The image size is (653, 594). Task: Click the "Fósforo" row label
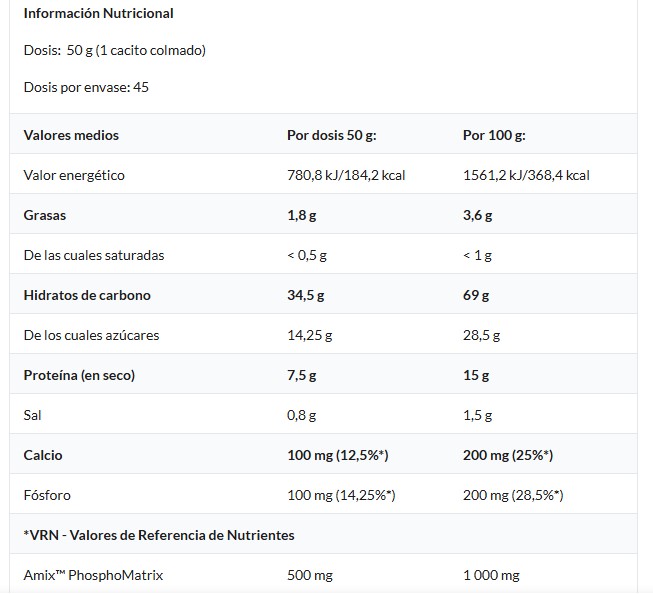[47, 495]
